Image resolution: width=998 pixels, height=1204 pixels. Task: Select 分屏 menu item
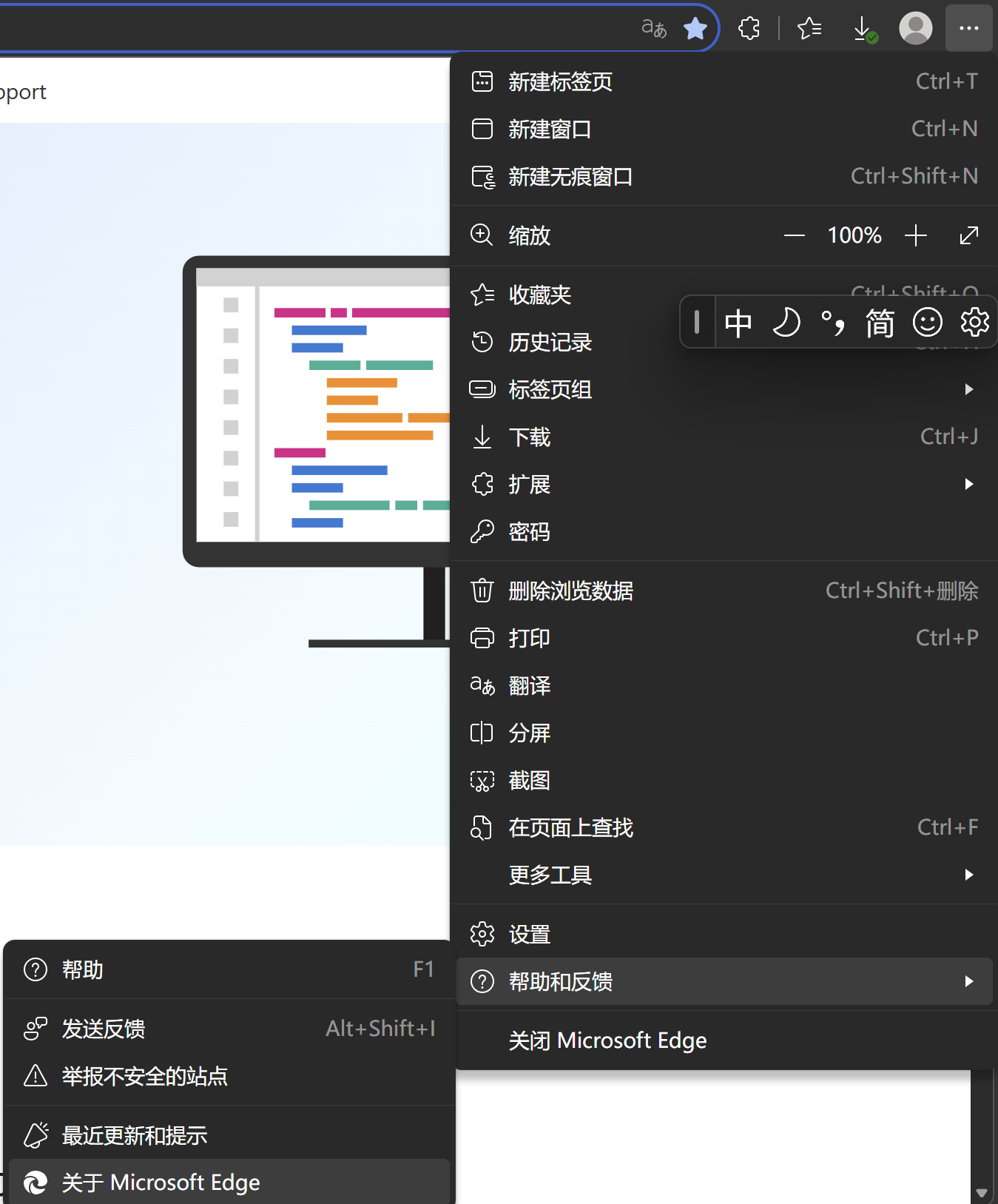[724, 733]
